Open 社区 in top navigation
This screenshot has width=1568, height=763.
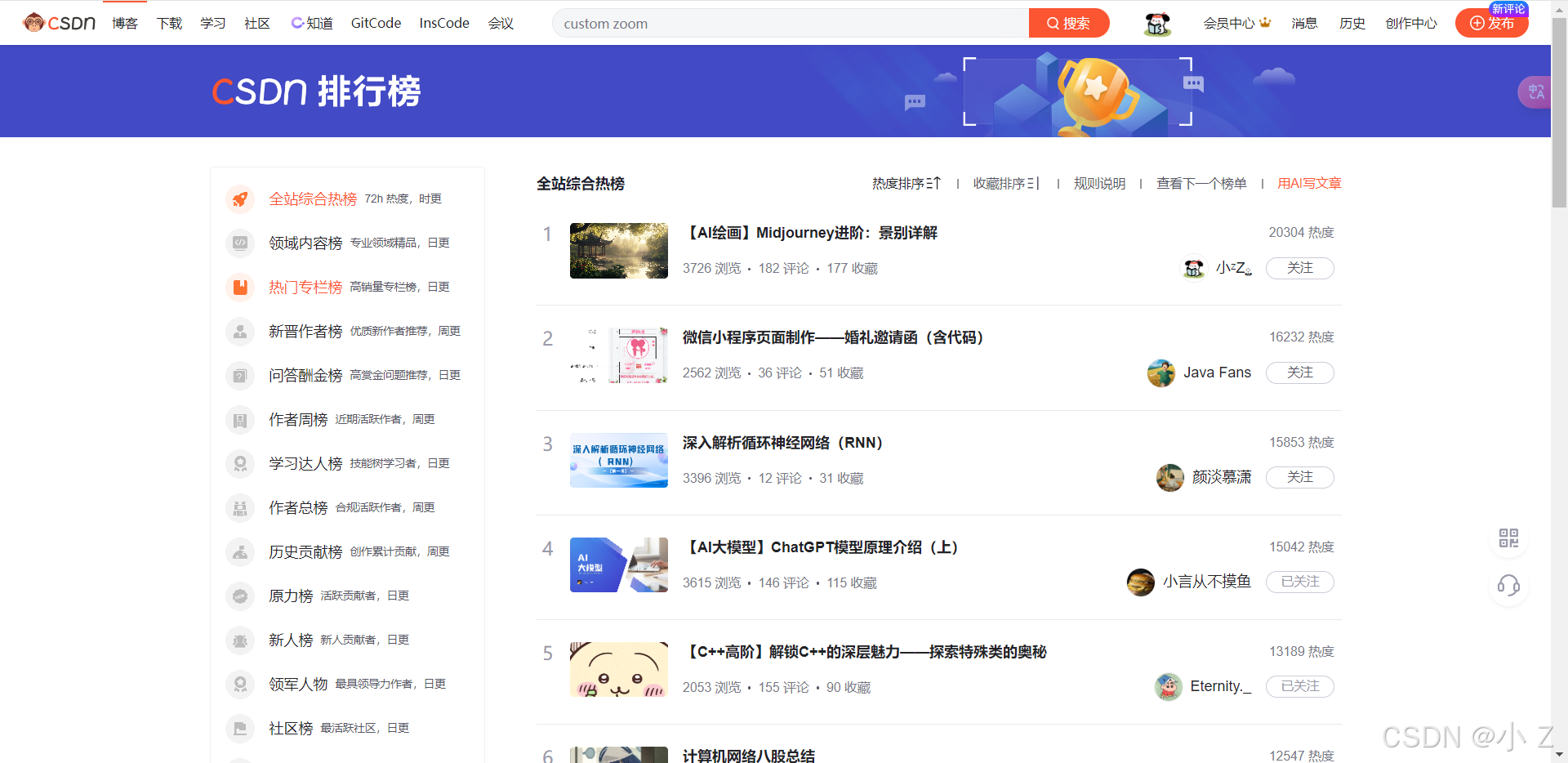(x=257, y=23)
